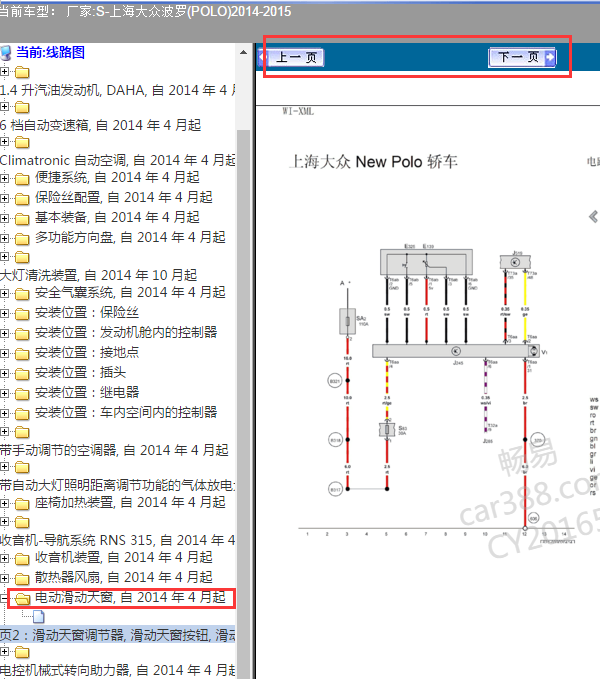Click the document page icon under 电动滑动天窗

39,616
